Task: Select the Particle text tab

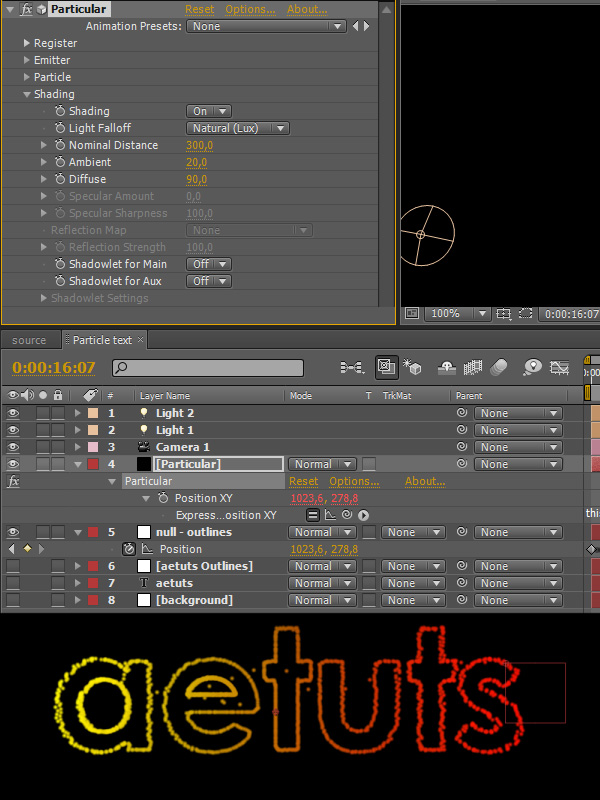Action: coord(102,340)
